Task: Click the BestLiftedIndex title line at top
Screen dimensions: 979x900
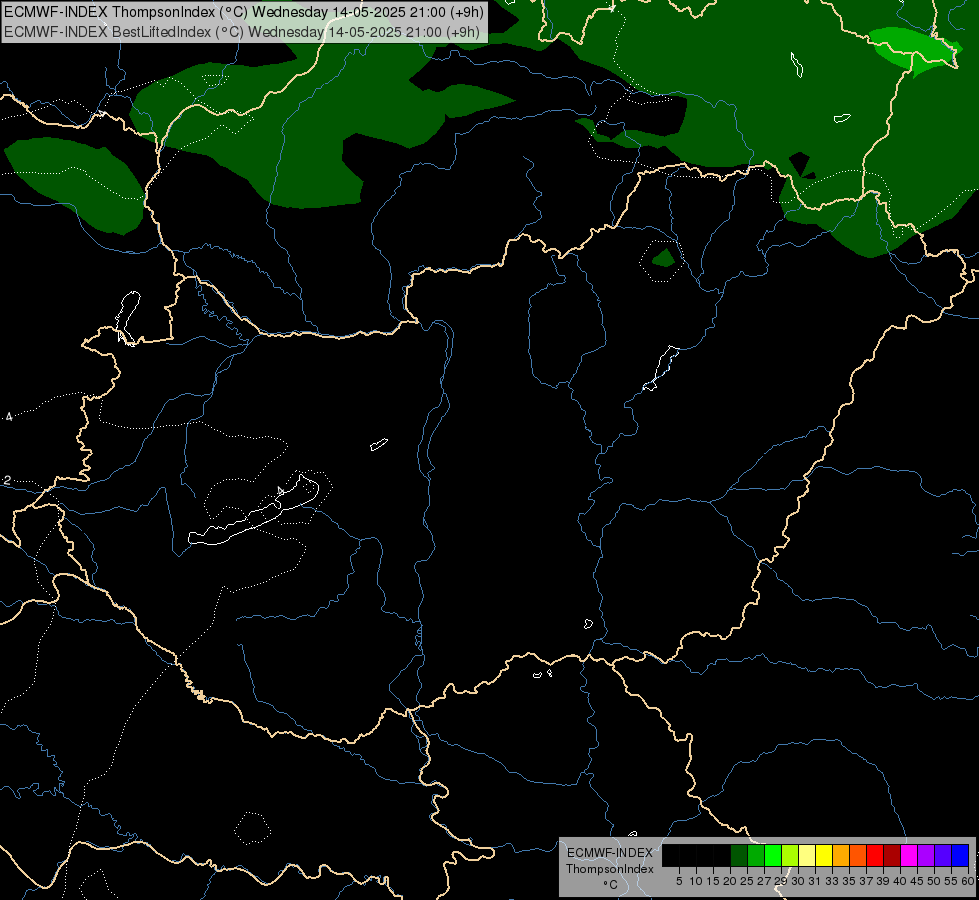Action: coord(242,32)
